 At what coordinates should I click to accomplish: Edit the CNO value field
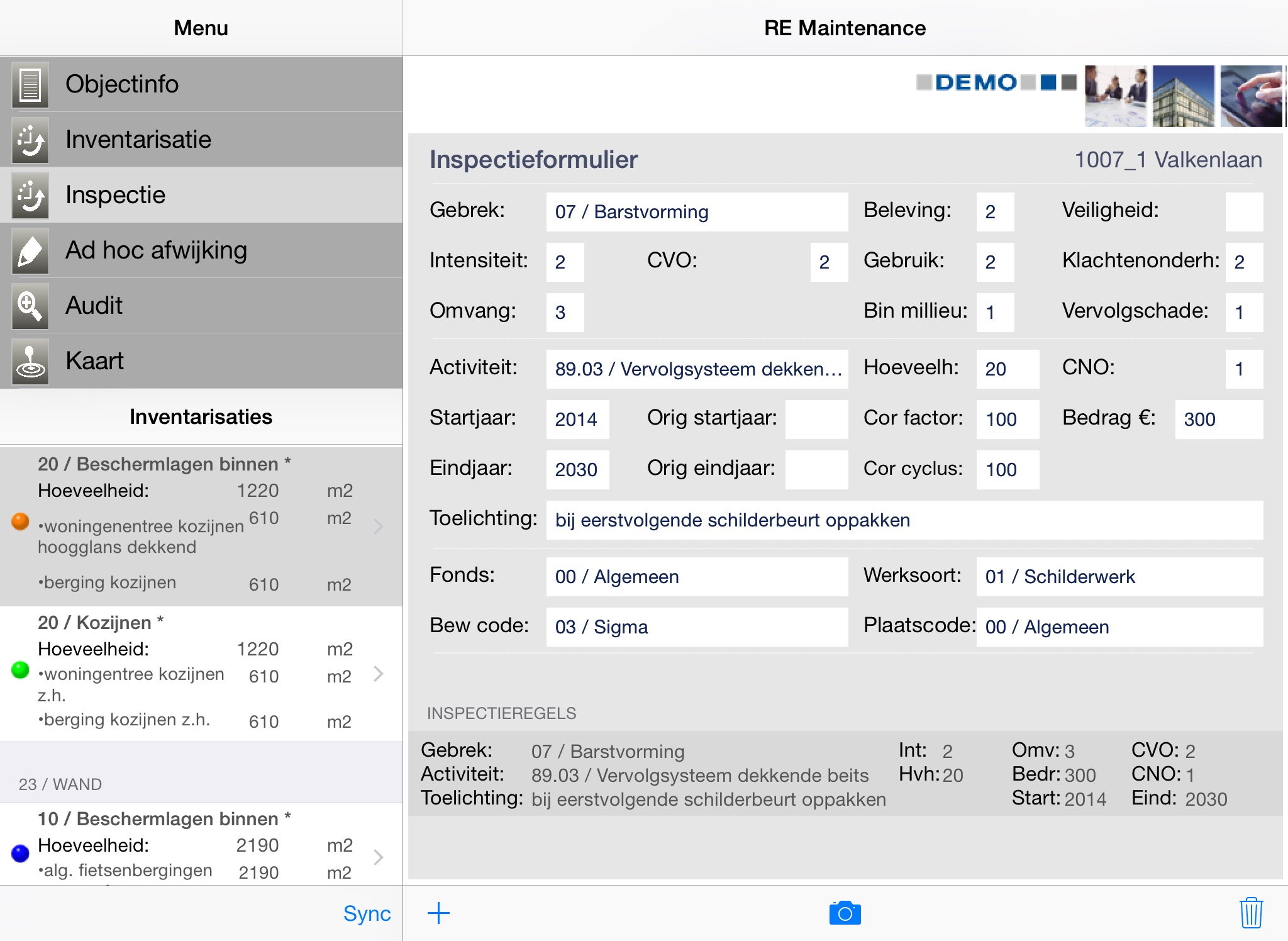(x=1244, y=369)
